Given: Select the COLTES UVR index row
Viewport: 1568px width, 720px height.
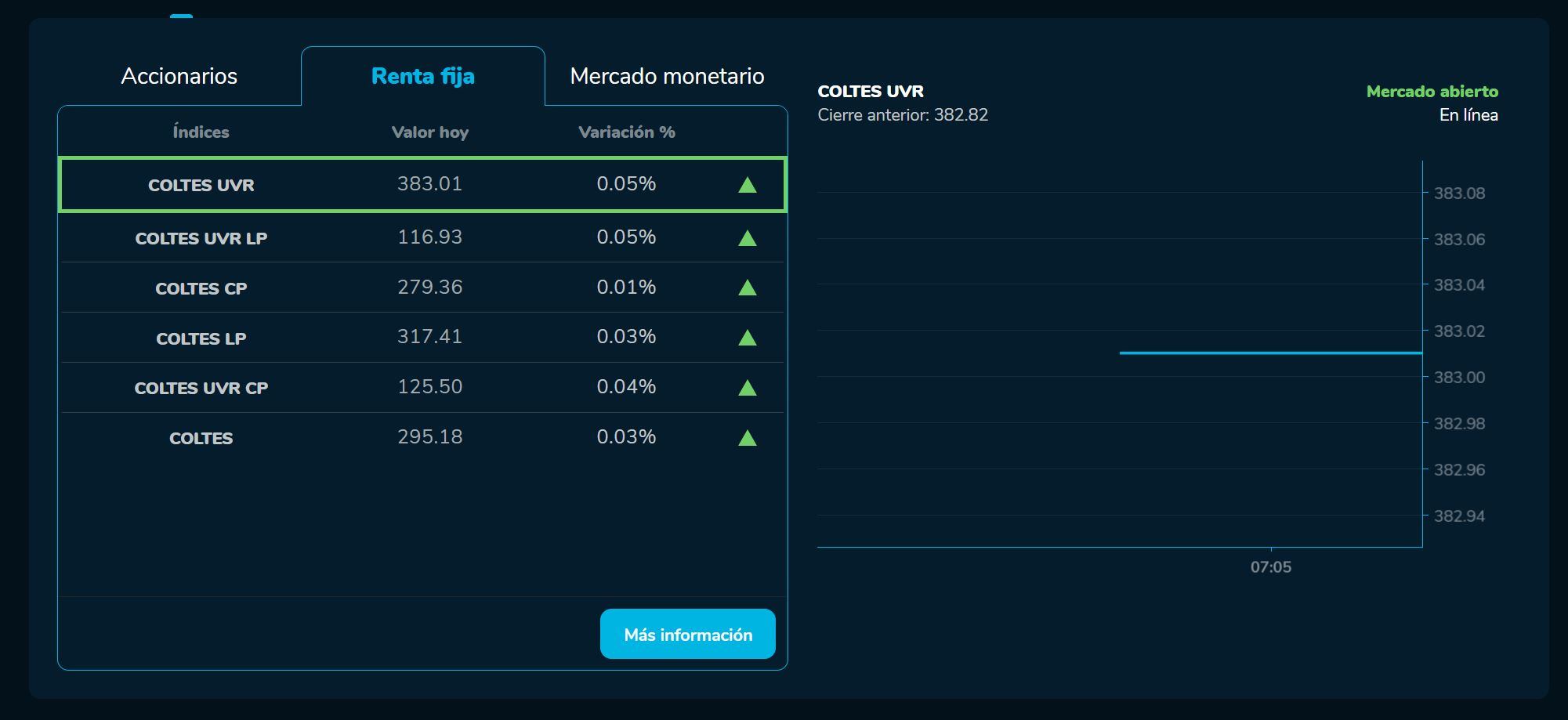Looking at the screenshot, I should (201, 185).
